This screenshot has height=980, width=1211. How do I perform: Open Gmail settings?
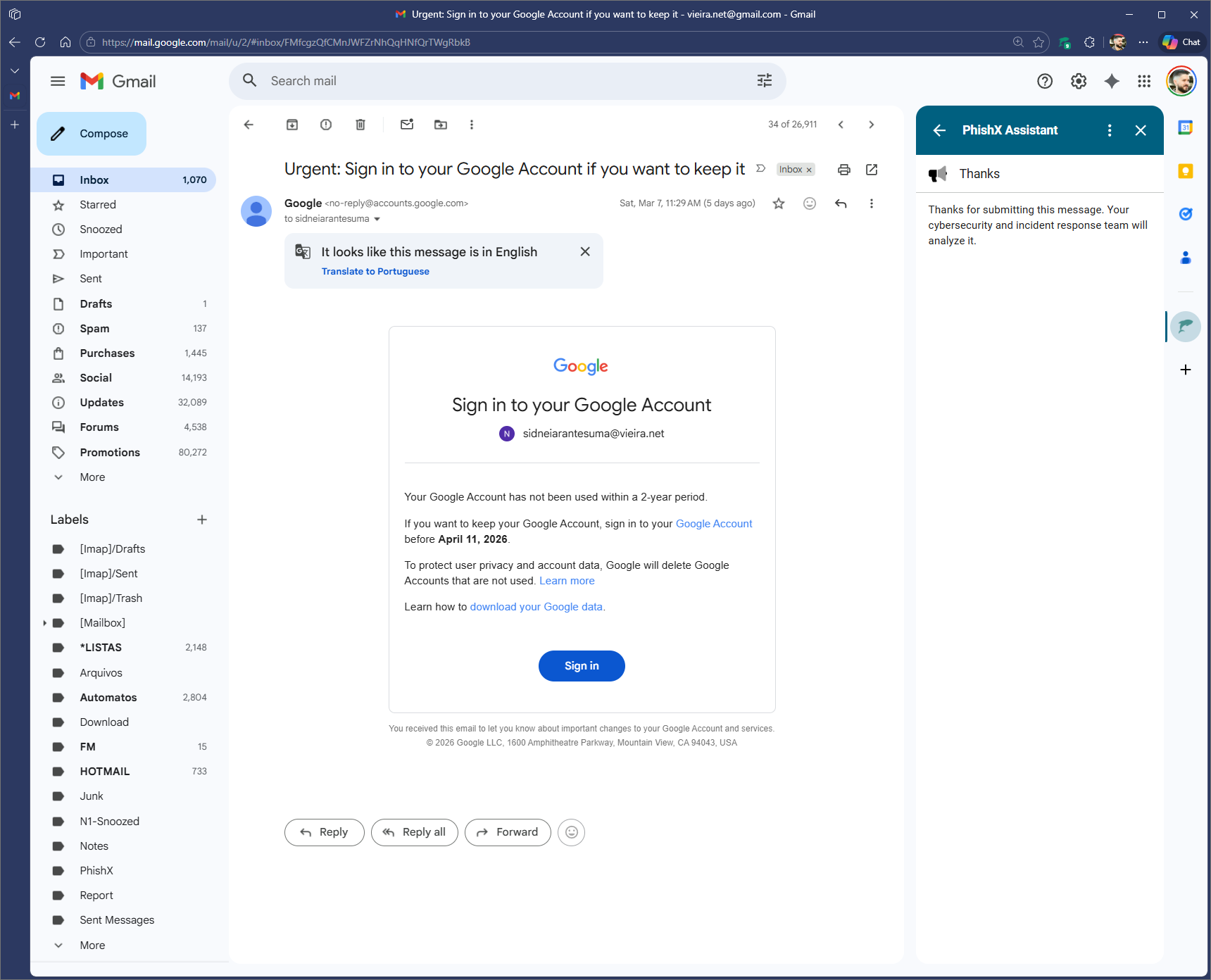[1078, 81]
